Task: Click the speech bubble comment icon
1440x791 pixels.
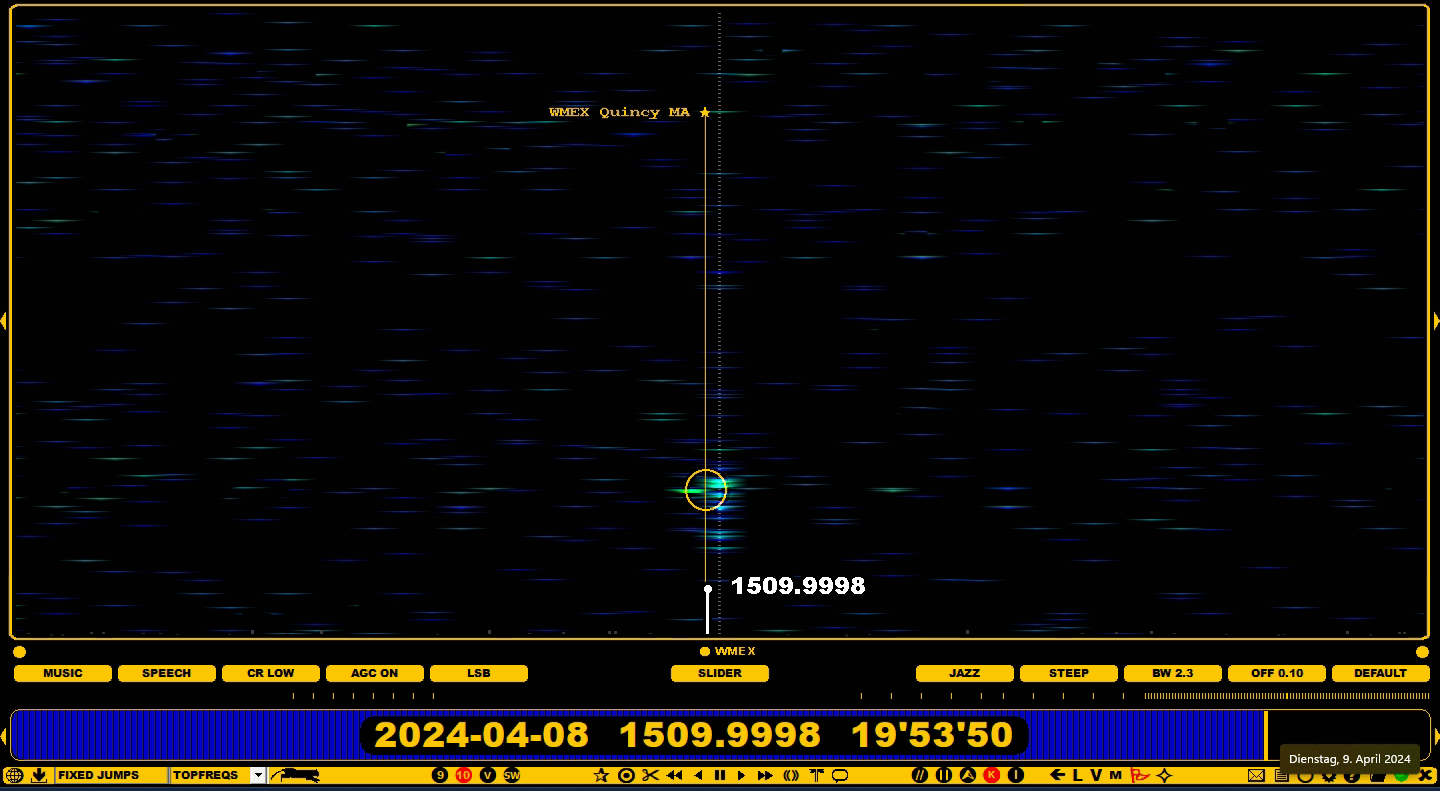Action: pos(840,775)
